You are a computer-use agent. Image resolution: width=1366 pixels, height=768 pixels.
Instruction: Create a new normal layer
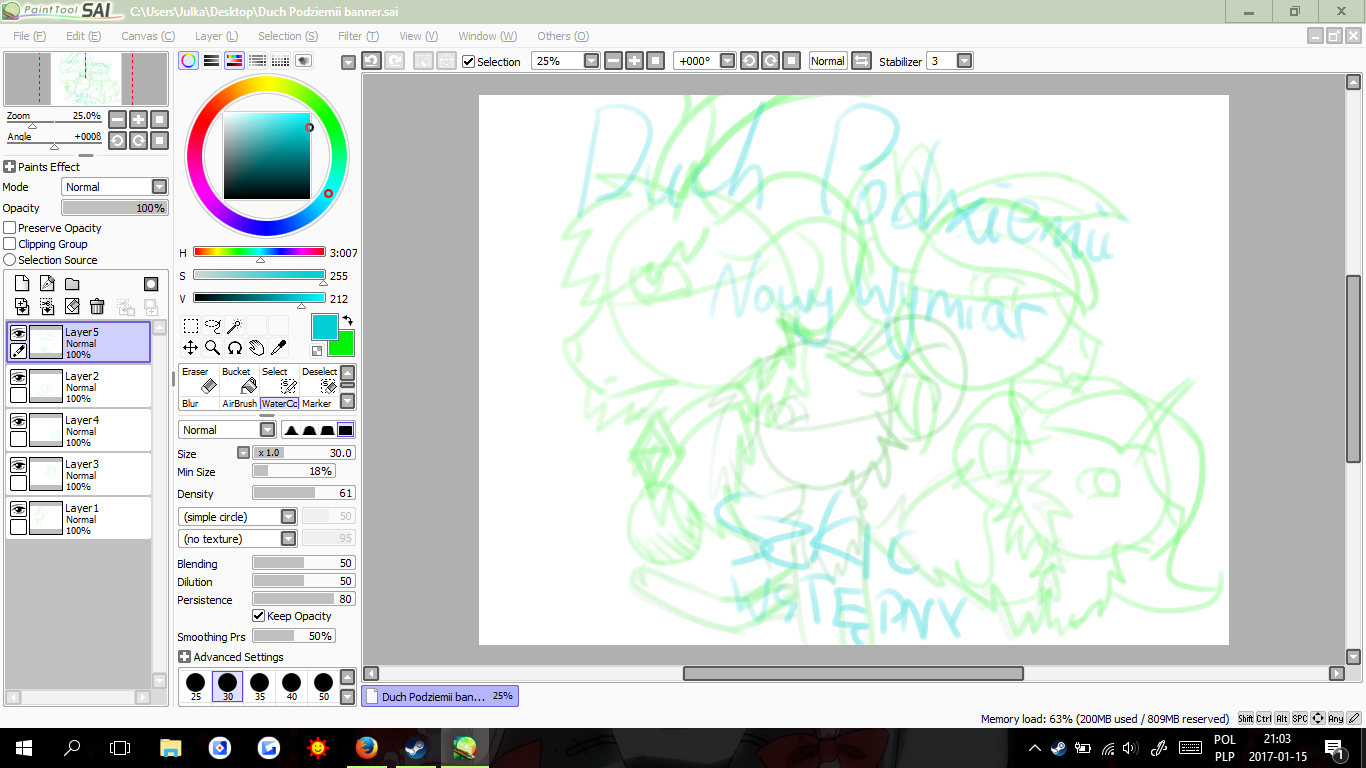tap(22, 284)
